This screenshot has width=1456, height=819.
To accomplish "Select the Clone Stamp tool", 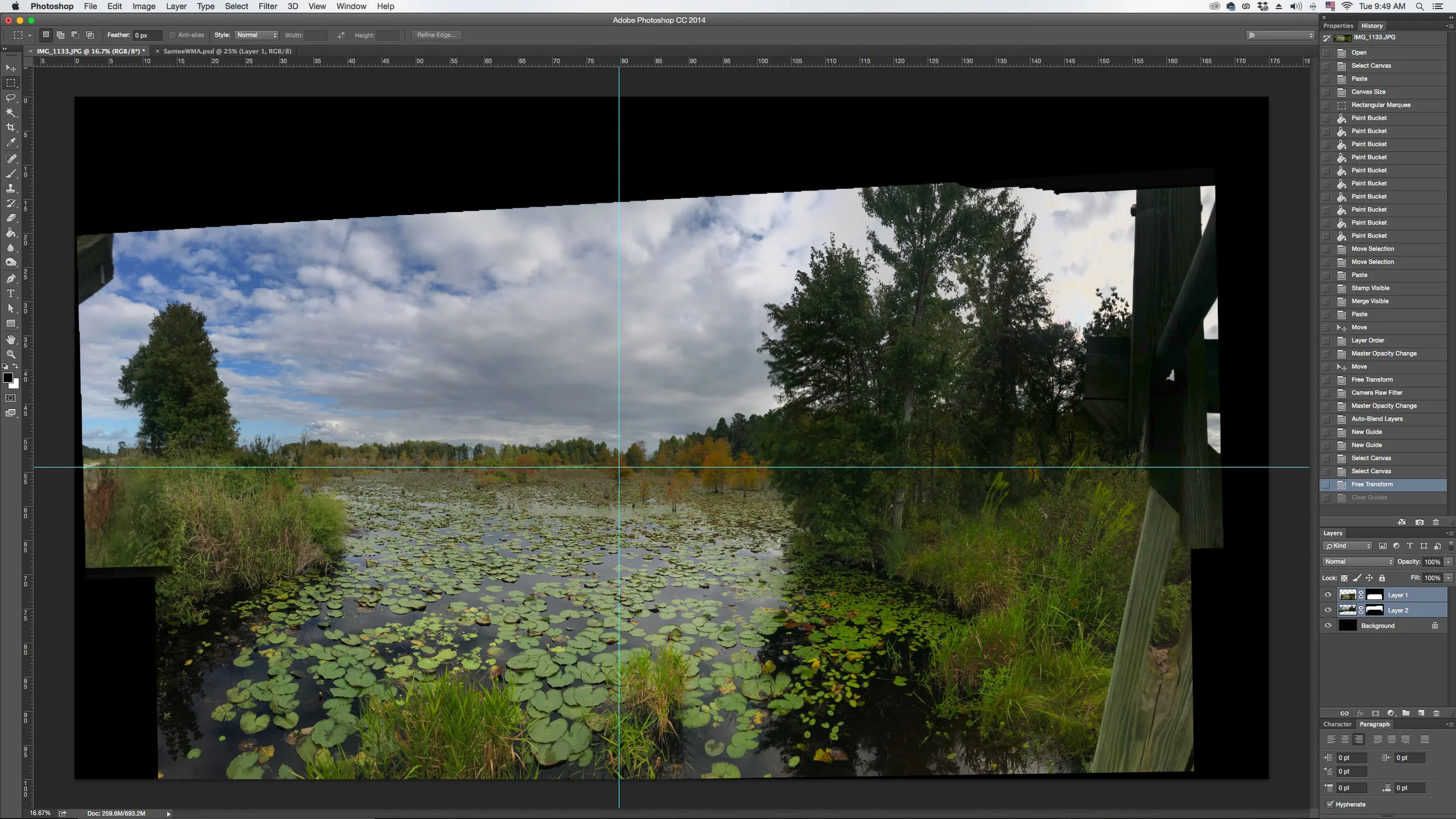I will click(x=11, y=188).
